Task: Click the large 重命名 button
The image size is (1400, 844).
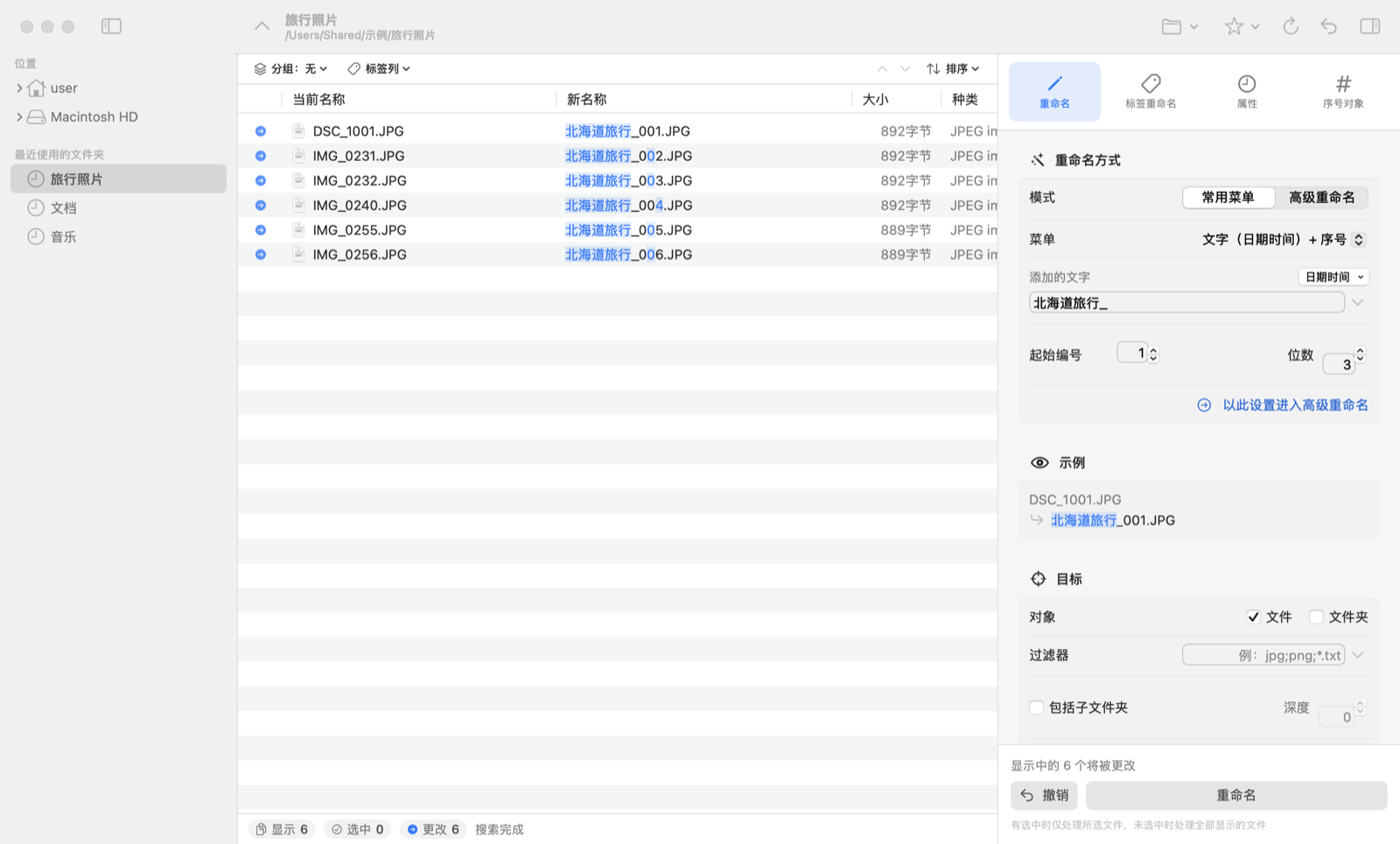Action: (x=1236, y=795)
